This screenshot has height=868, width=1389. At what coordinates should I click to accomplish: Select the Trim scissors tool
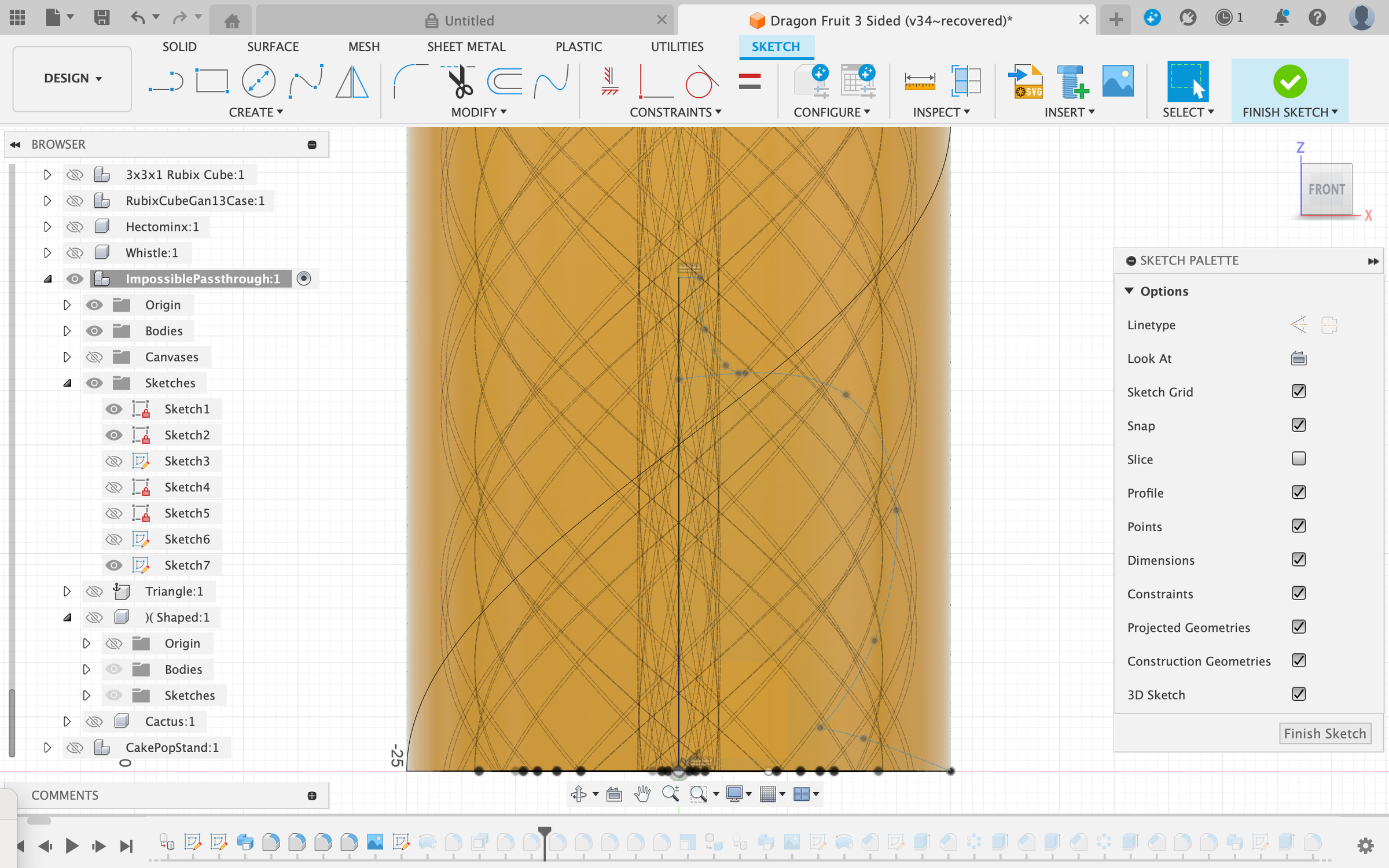[460, 82]
